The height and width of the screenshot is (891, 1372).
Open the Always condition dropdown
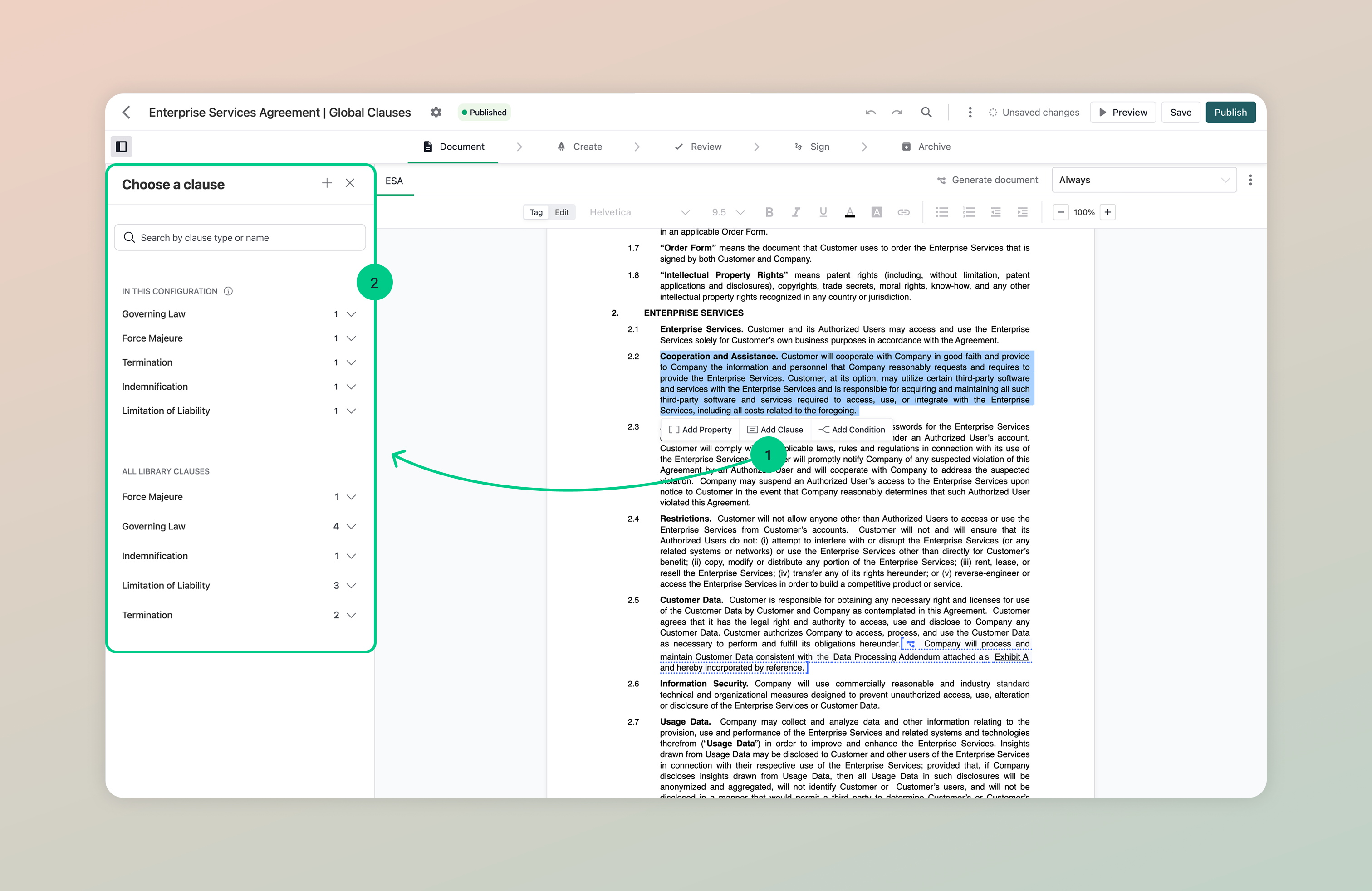tap(1144, 180)
